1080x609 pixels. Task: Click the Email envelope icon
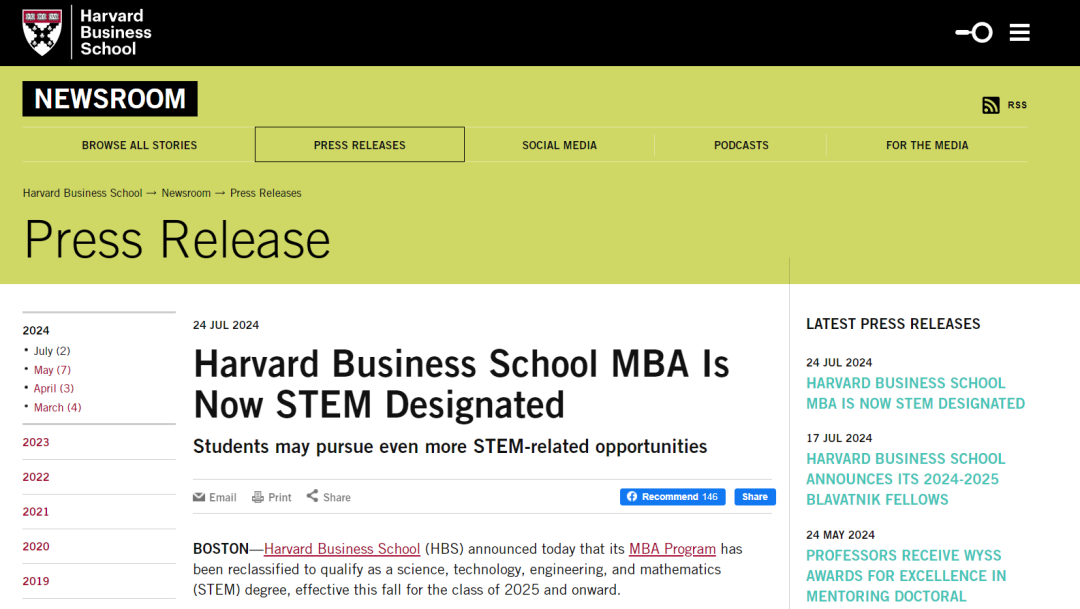pyautogui.click(x=199, y=497)
